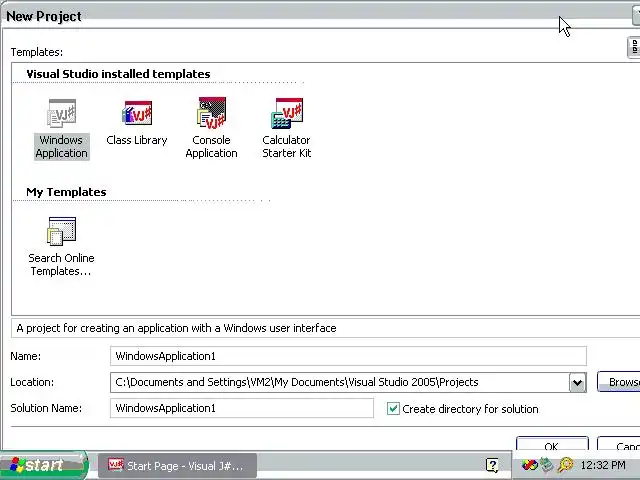The height and width of the screenshot is (480, 640).
Task: Select the Calculator Starter Kit icon
Action: 287,113
